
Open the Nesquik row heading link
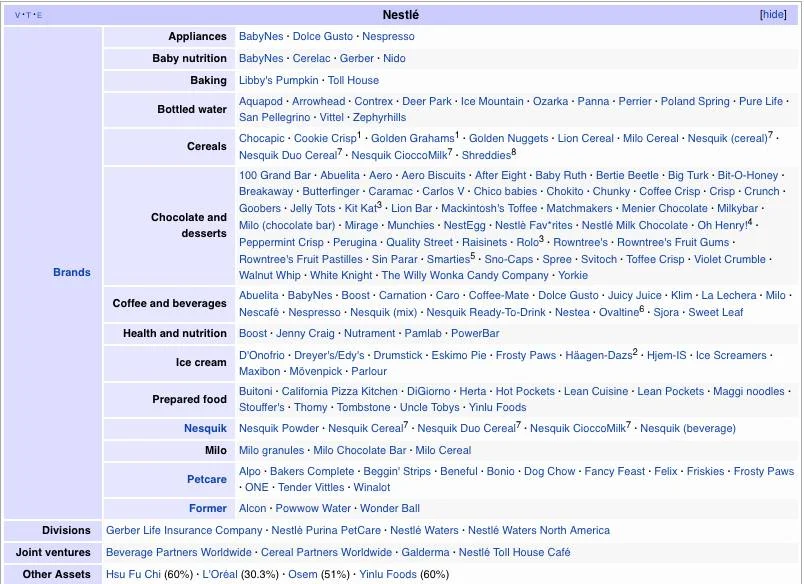pyautogui.click(x=205, y=428)
